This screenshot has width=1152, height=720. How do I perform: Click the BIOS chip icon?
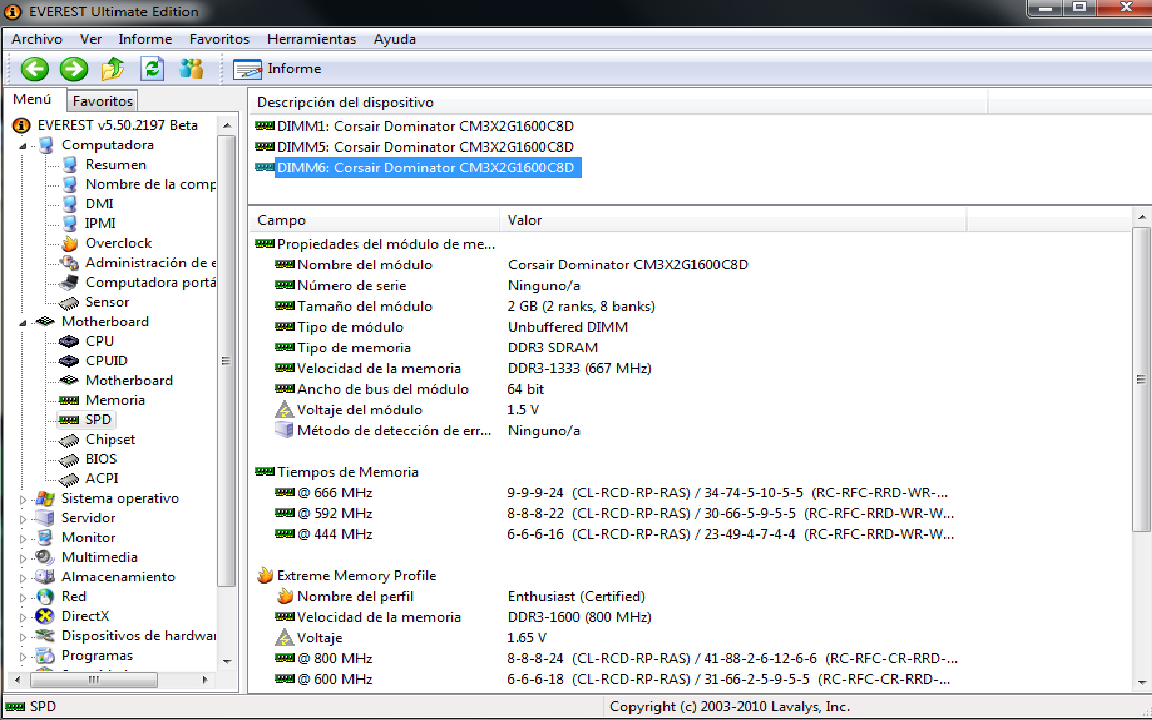[69, 459]
